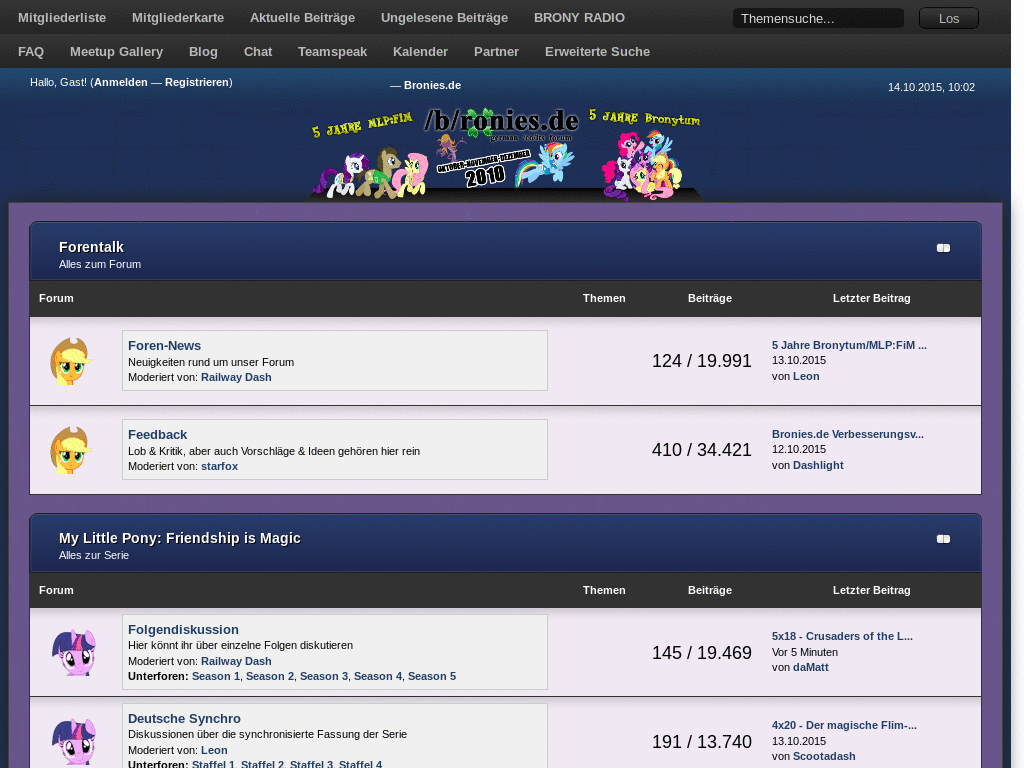Focus the Themensuche search field
Viewport: 1024px width, 768px height.
[x=818, y=18]
